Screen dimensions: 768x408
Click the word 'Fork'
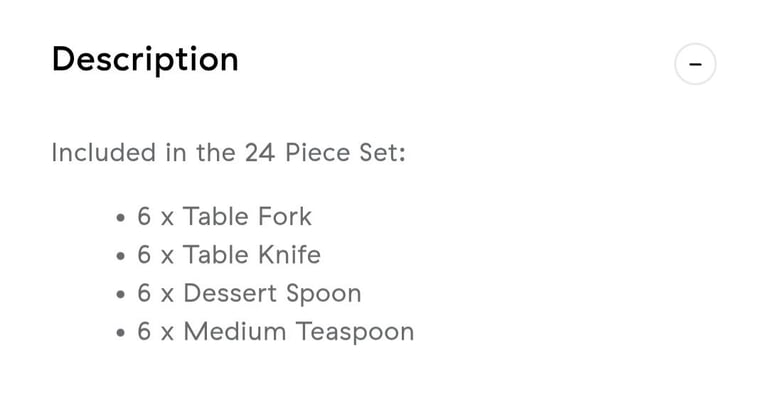(285, 216)
